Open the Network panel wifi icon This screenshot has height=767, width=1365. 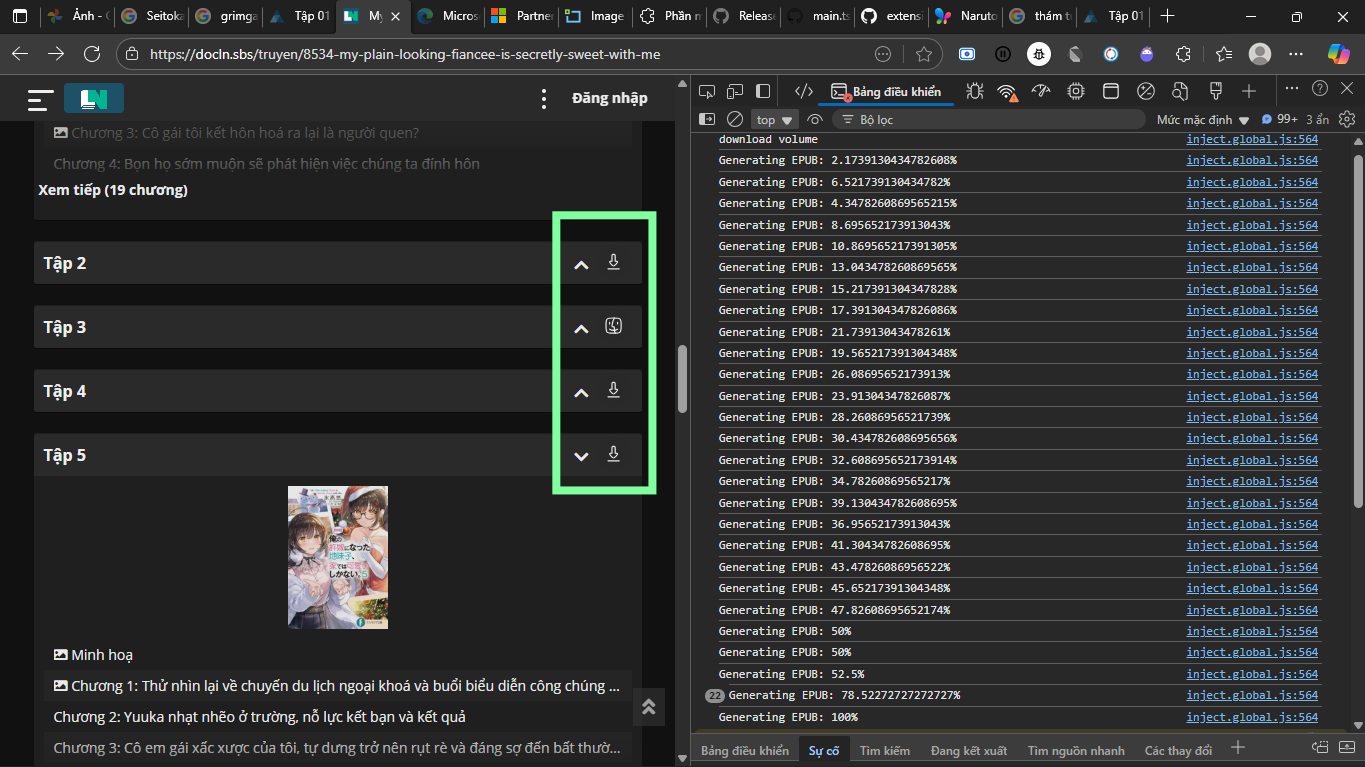(x=1007, y=92)
